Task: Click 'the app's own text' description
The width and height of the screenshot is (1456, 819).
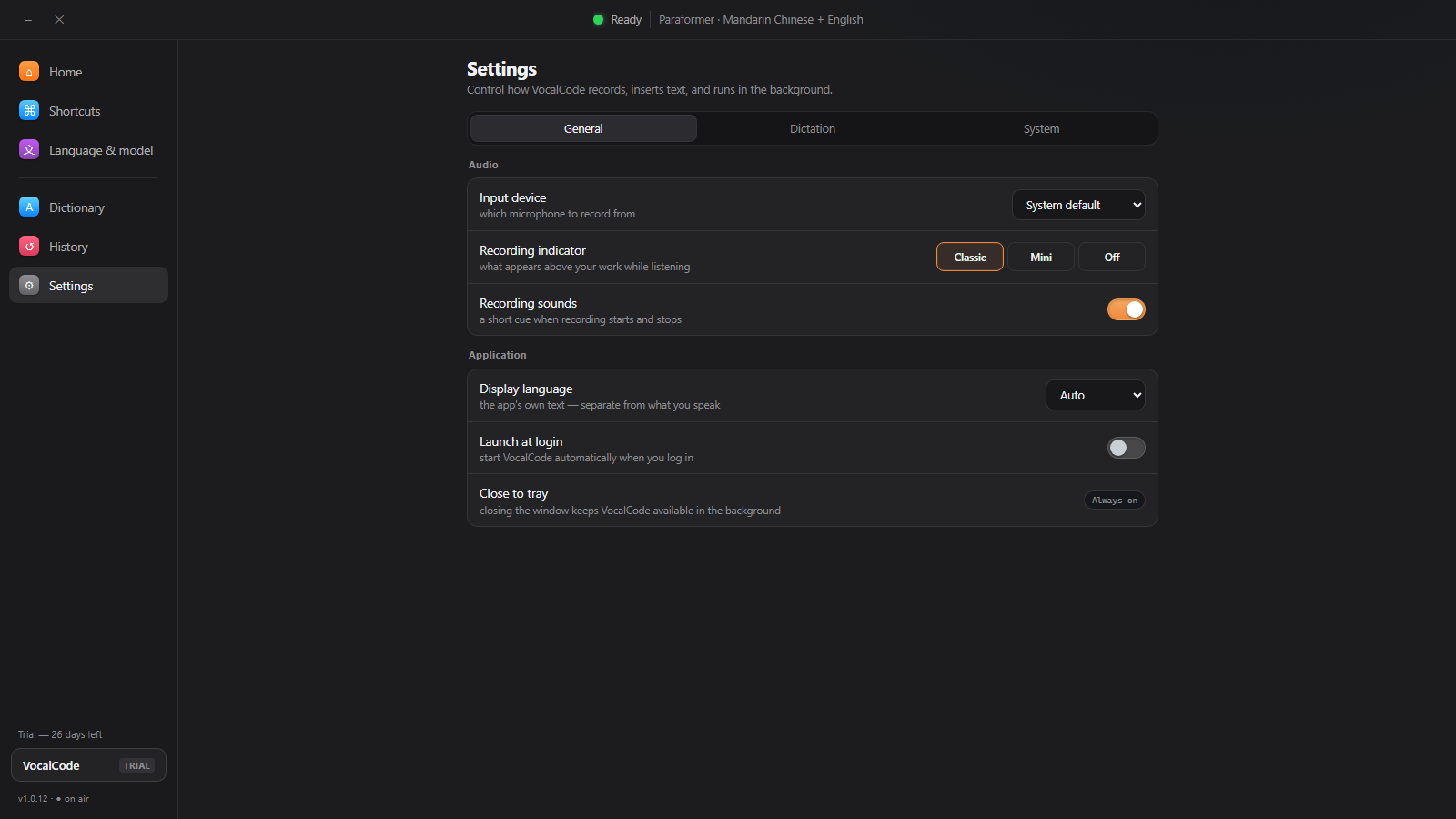Action: [600, 405]
